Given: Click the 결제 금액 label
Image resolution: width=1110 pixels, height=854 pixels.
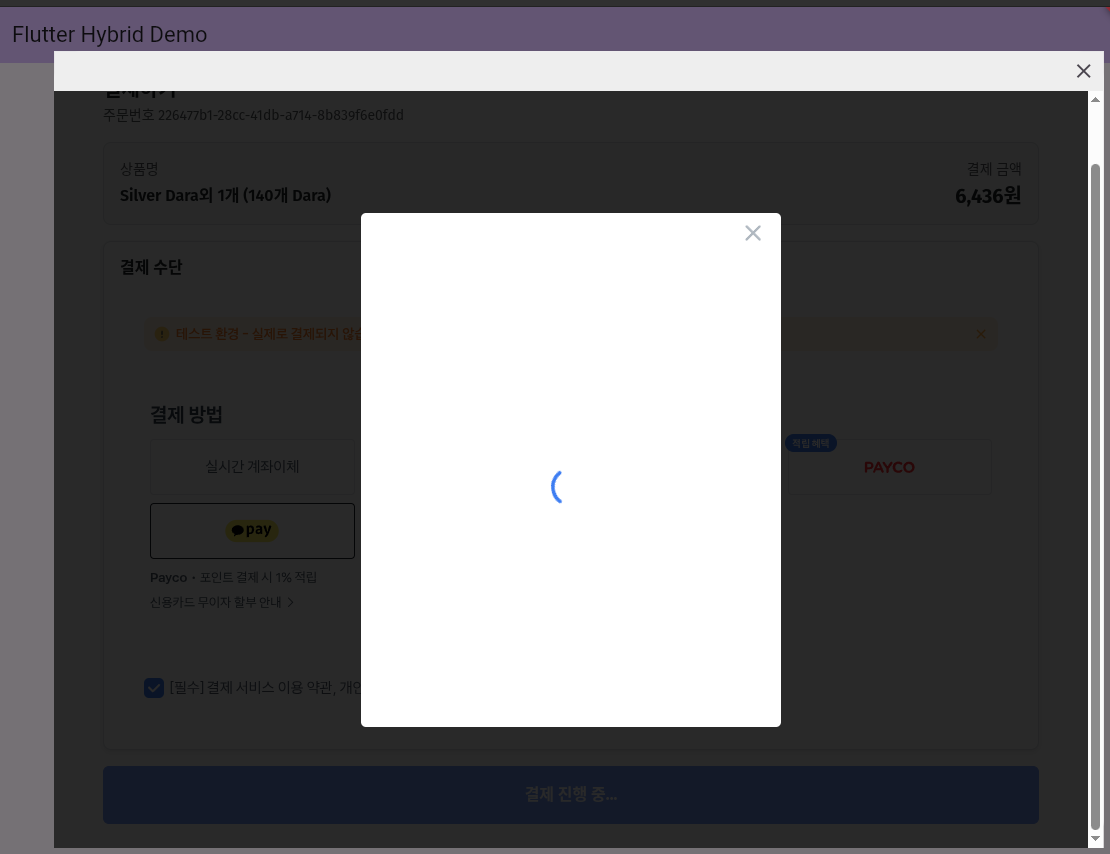Looking at the screenshot, I should [x=994, y=169].
